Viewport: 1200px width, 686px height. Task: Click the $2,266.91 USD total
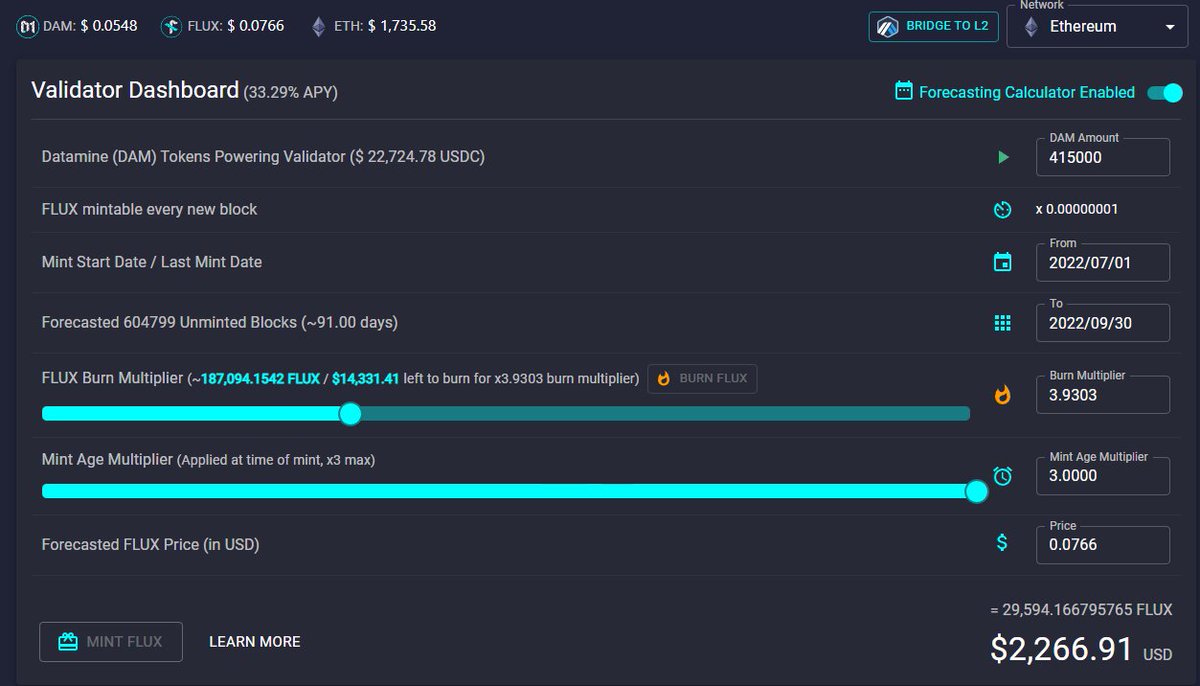point(1081,648)
